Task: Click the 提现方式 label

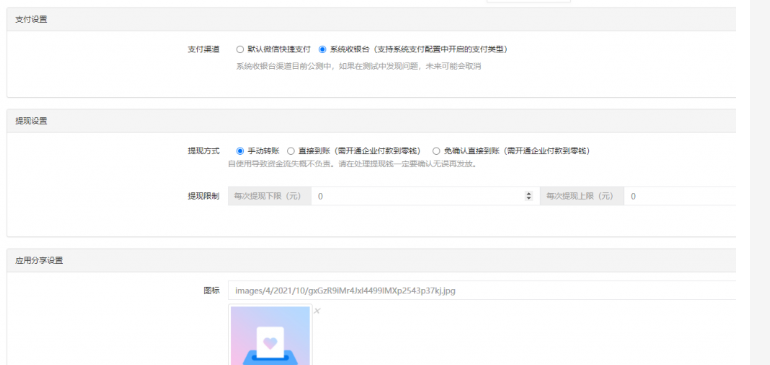Action: click(203, 151)
